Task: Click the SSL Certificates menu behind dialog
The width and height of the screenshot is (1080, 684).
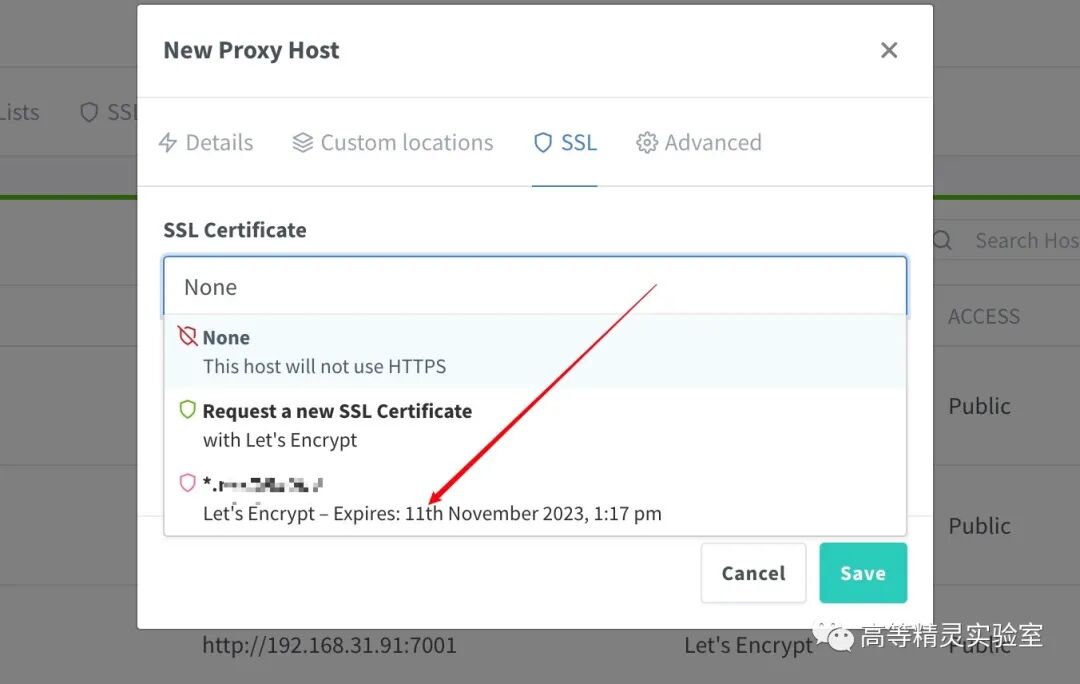Action: pyautogui.click(x=110, y=112)
